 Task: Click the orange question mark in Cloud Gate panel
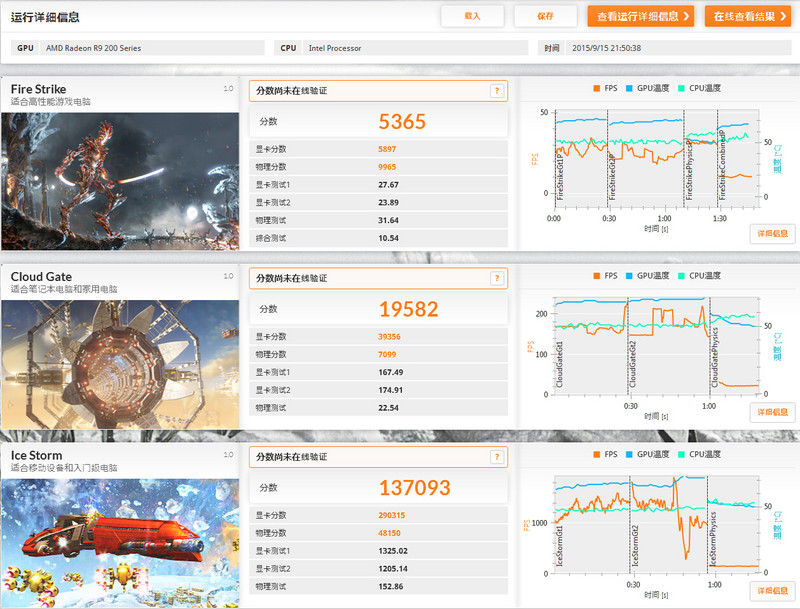[x=498, y=278]
